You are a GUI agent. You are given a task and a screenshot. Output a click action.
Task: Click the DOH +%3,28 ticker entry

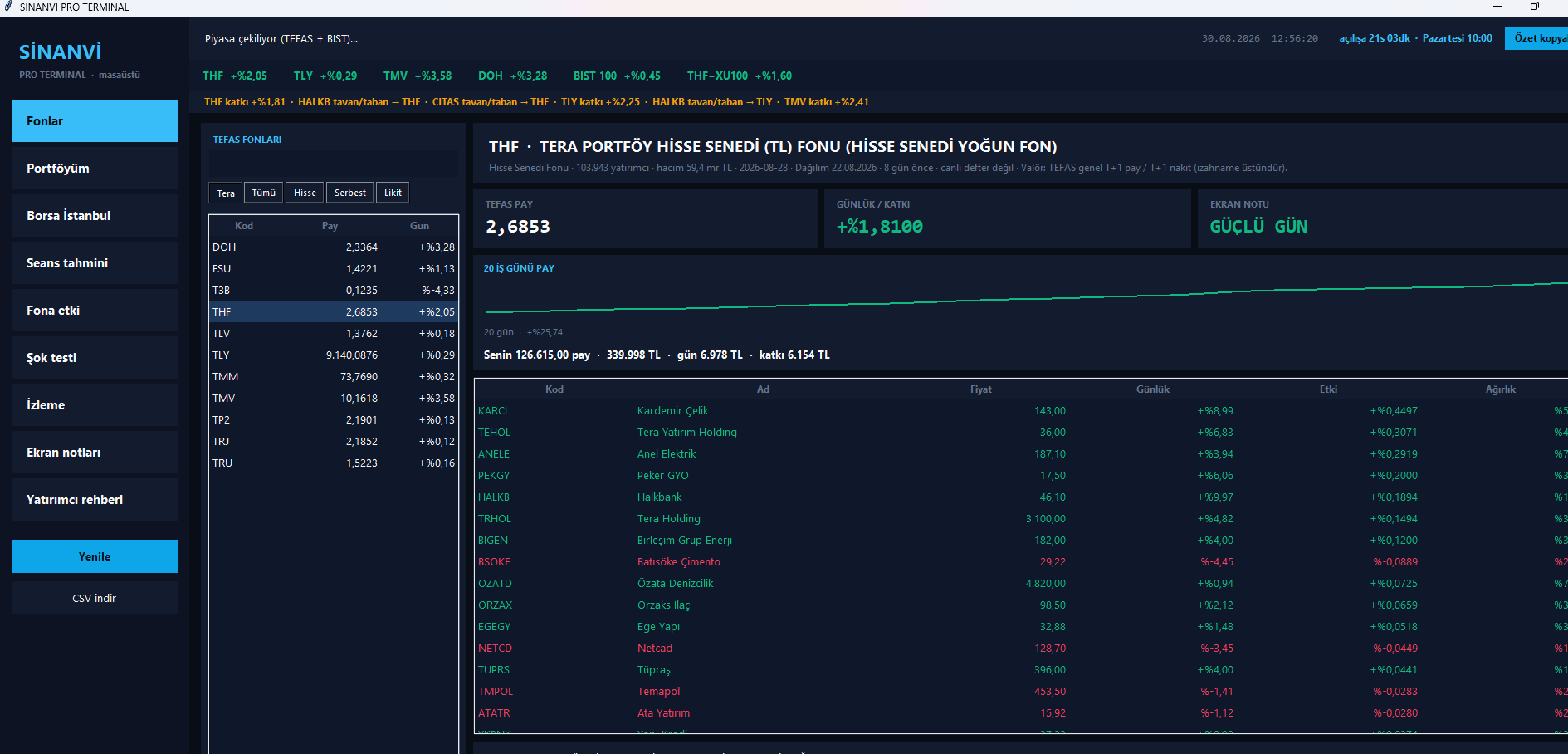click(512, 76)
